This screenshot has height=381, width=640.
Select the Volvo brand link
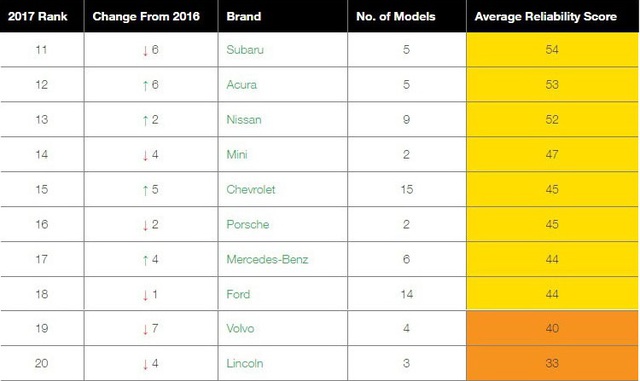[x=240, y=328]
